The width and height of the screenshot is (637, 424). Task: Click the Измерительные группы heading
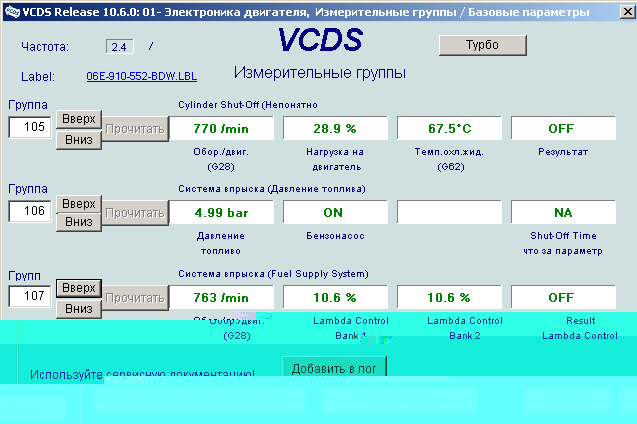point(320,73)
